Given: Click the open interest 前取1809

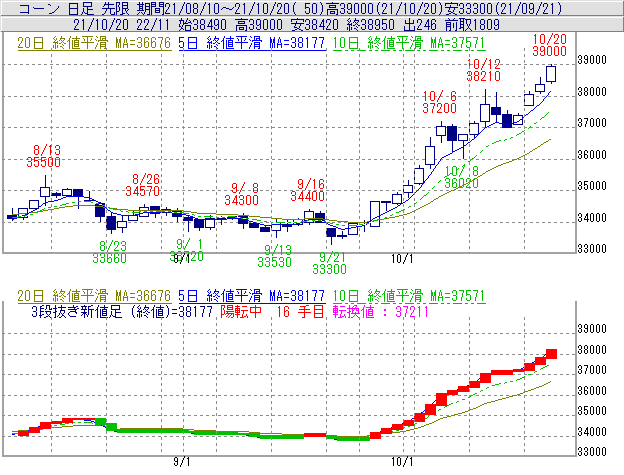Looking at the screenshot, I should pos(472,25).
